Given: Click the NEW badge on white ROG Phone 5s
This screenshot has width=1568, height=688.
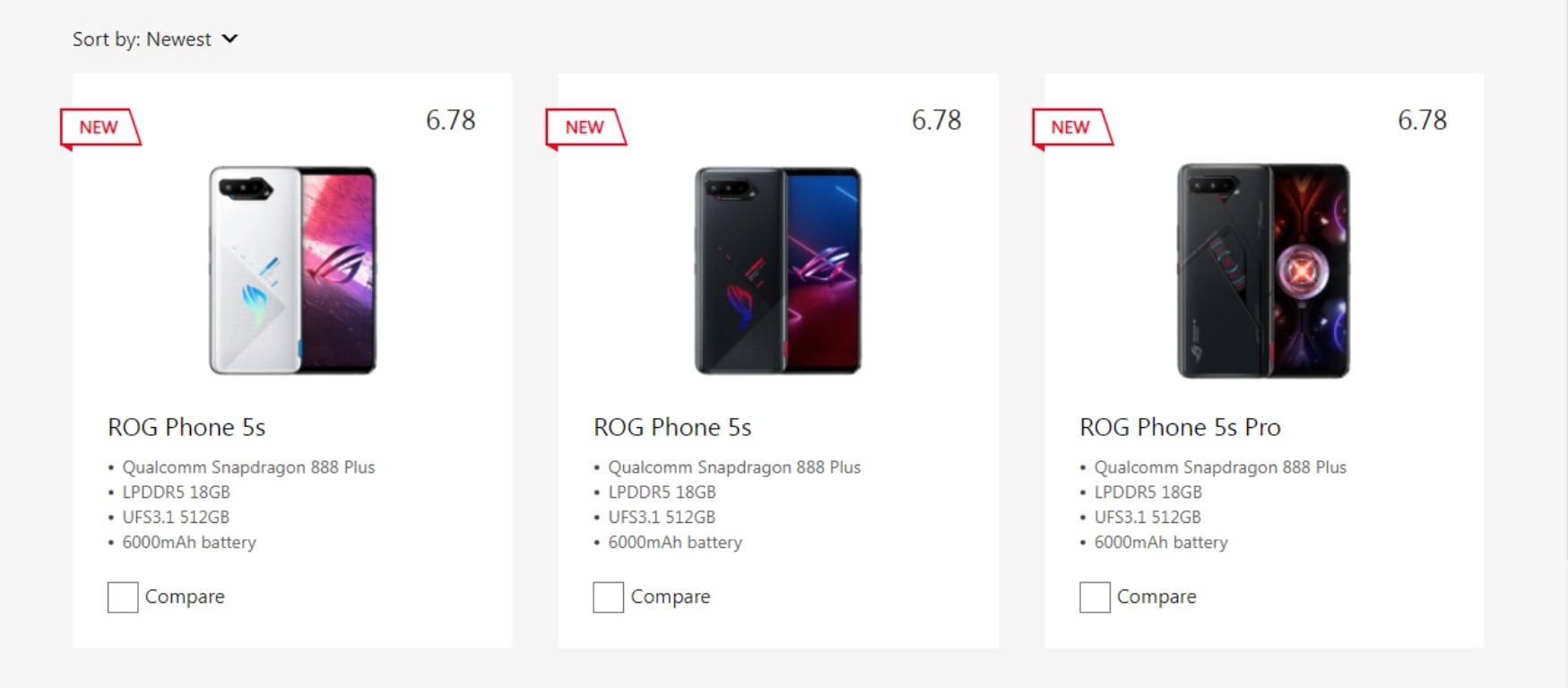Looking at the screenshot, I should [100, 128].
